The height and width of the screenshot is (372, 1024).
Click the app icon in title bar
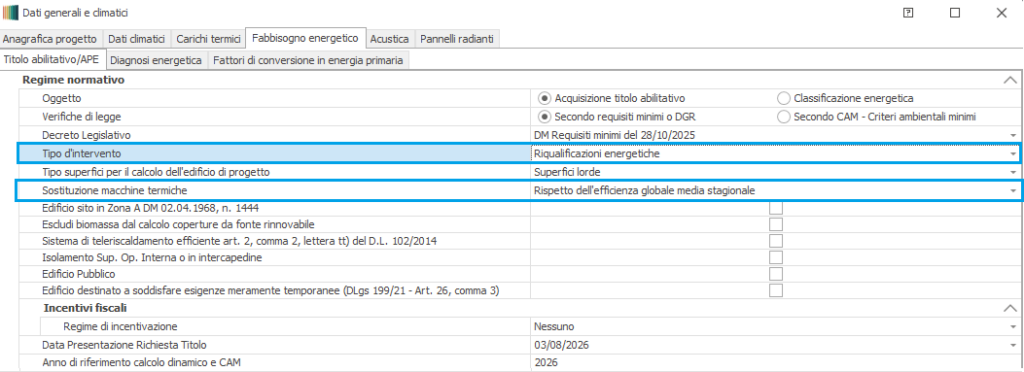pos(10,12)
